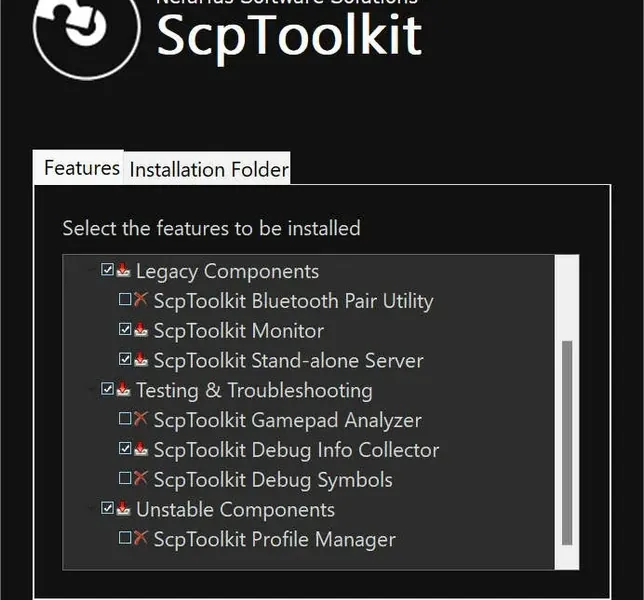Screen dimensions: 644x600
Task: Tick the ScpToolkit Debug Symbols checkbox
Action: pyautogui.click(x=125, y=478)
